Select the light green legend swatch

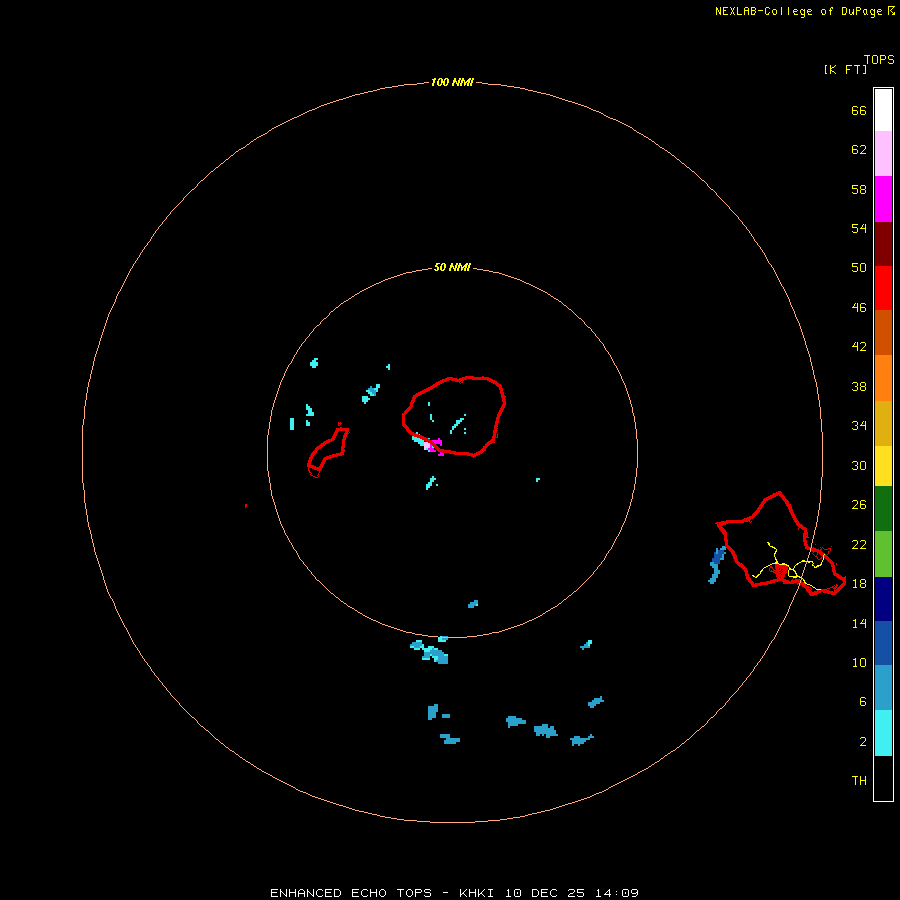pos(883,554)
